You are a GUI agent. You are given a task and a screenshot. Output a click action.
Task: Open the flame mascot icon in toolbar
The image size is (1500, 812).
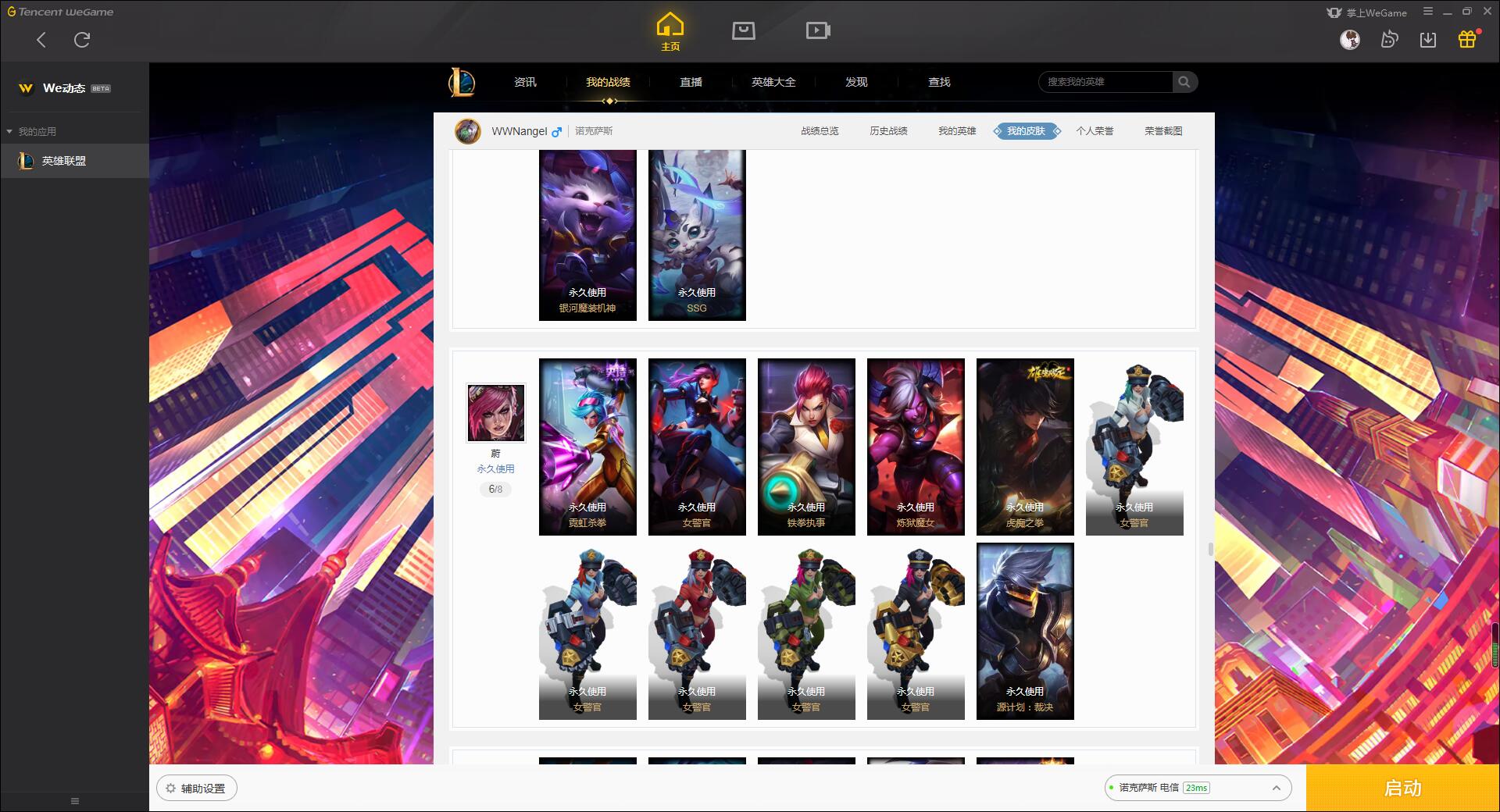1389,39
